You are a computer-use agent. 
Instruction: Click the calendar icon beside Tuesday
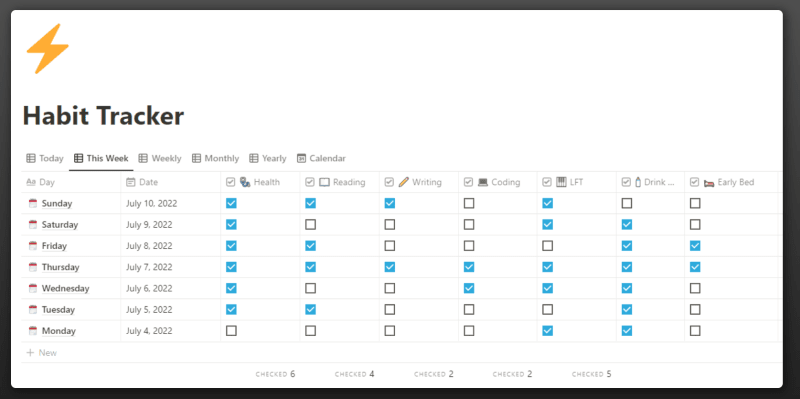33,310
